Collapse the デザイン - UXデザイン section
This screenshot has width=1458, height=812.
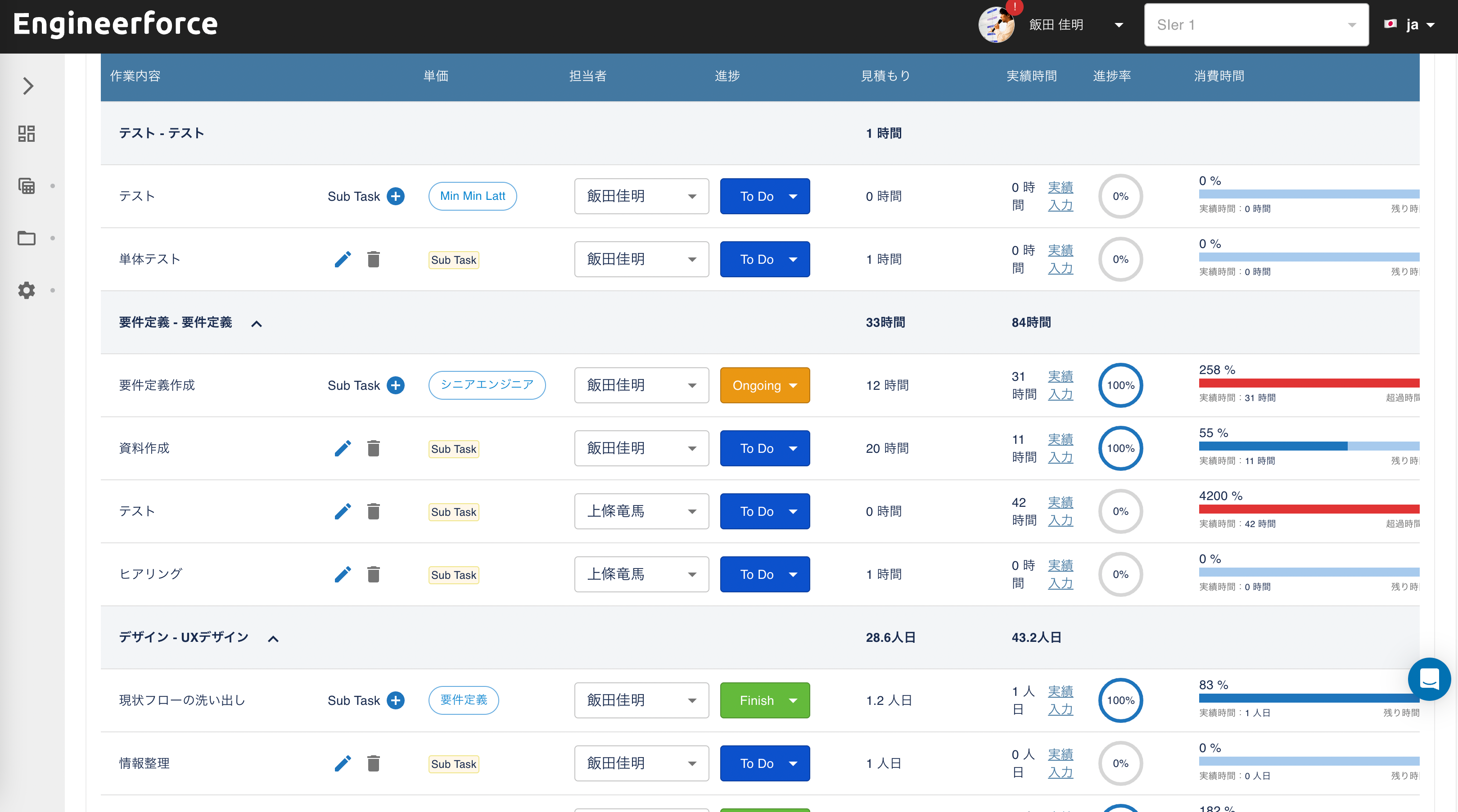point(273,639)
